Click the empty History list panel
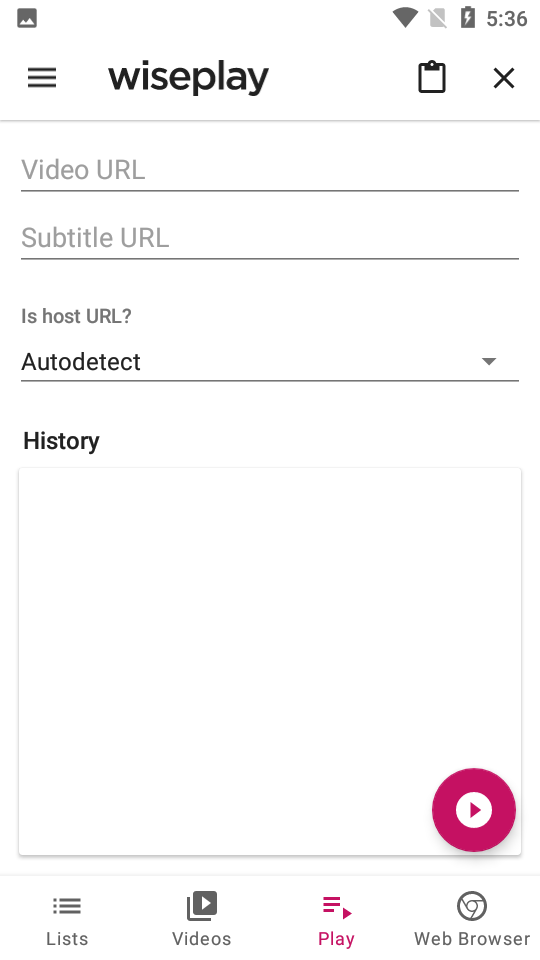This screenshot has height=960, width=540. pos(270,661)
